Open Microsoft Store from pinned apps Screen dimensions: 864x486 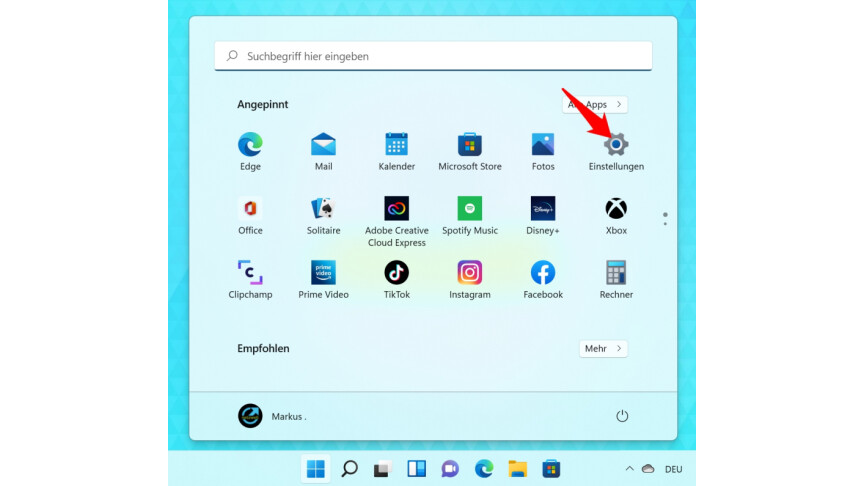[470, 151]
